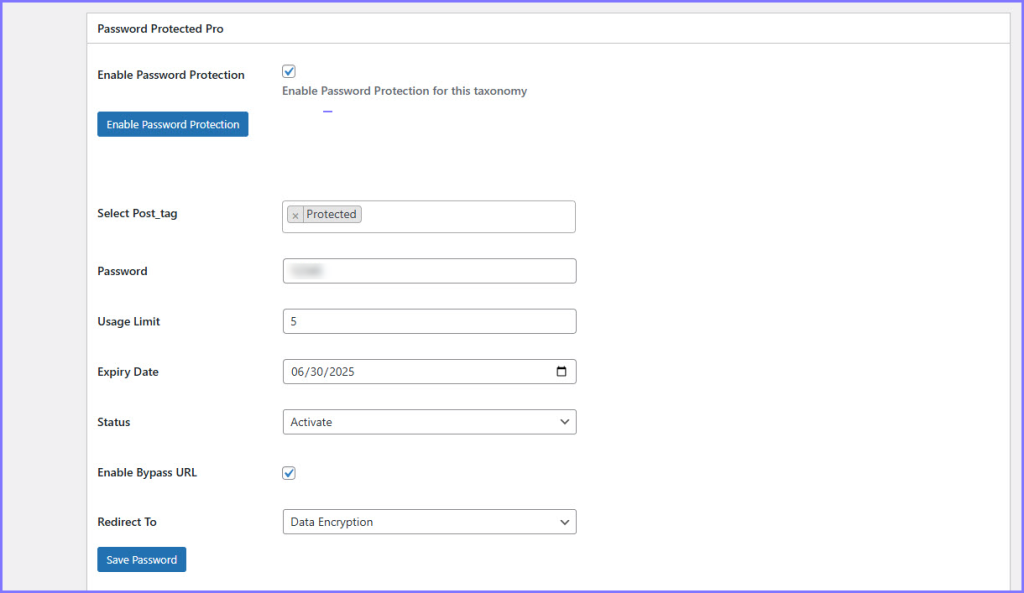The width and height of the screenshot is (1024, 593).
Task: Click the Password Protected Pro panel header
Action: pyautogui.click(x=160, y=29)
